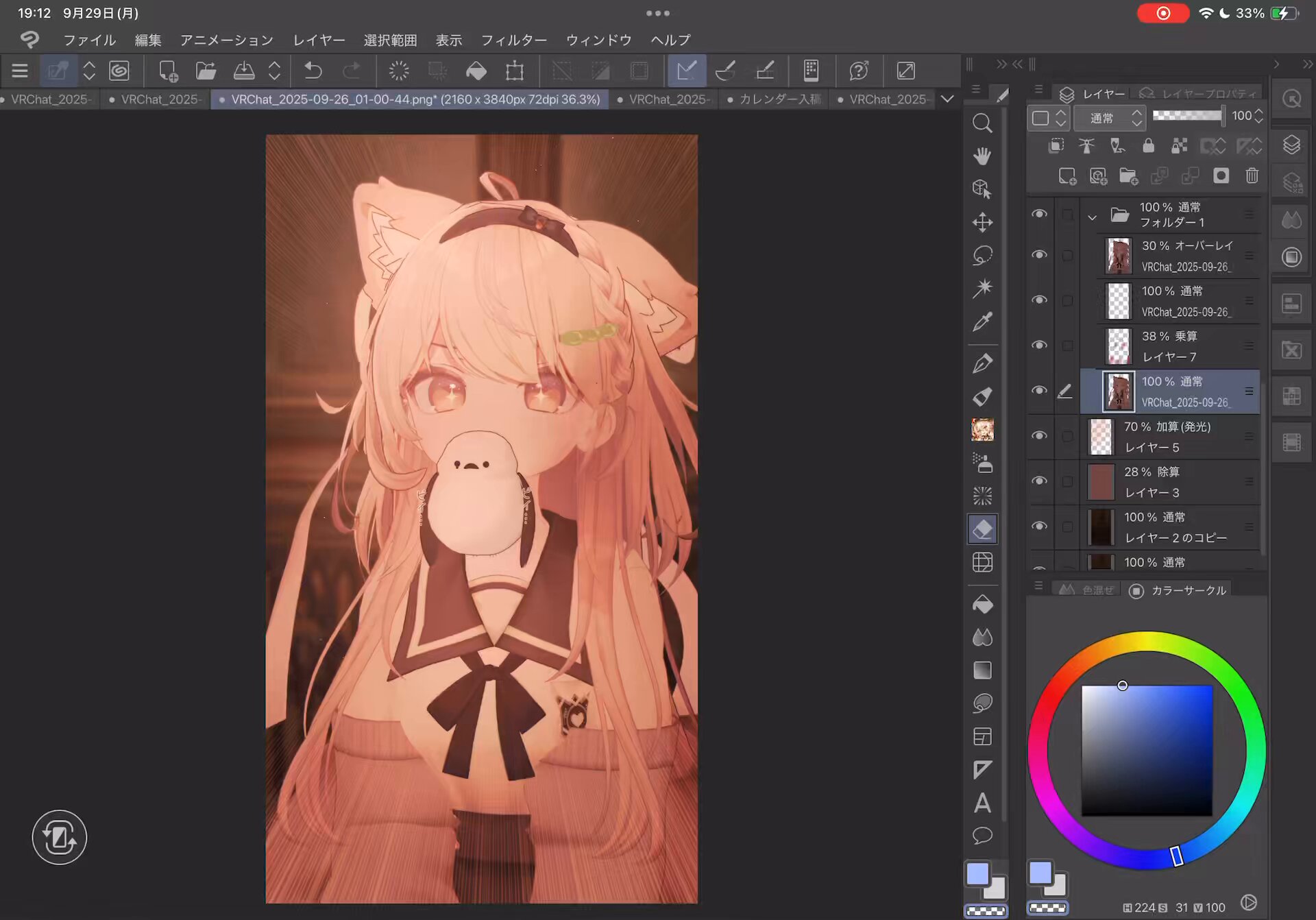1316x920 pixels.
Task: Select the Zoom magnifier tool
Action: tap(982, 123)
